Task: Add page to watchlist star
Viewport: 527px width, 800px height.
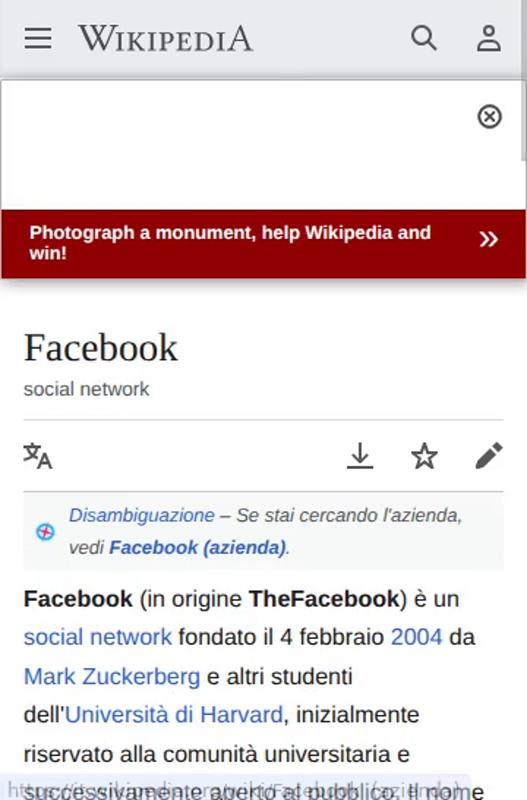Action: point(424,456)
